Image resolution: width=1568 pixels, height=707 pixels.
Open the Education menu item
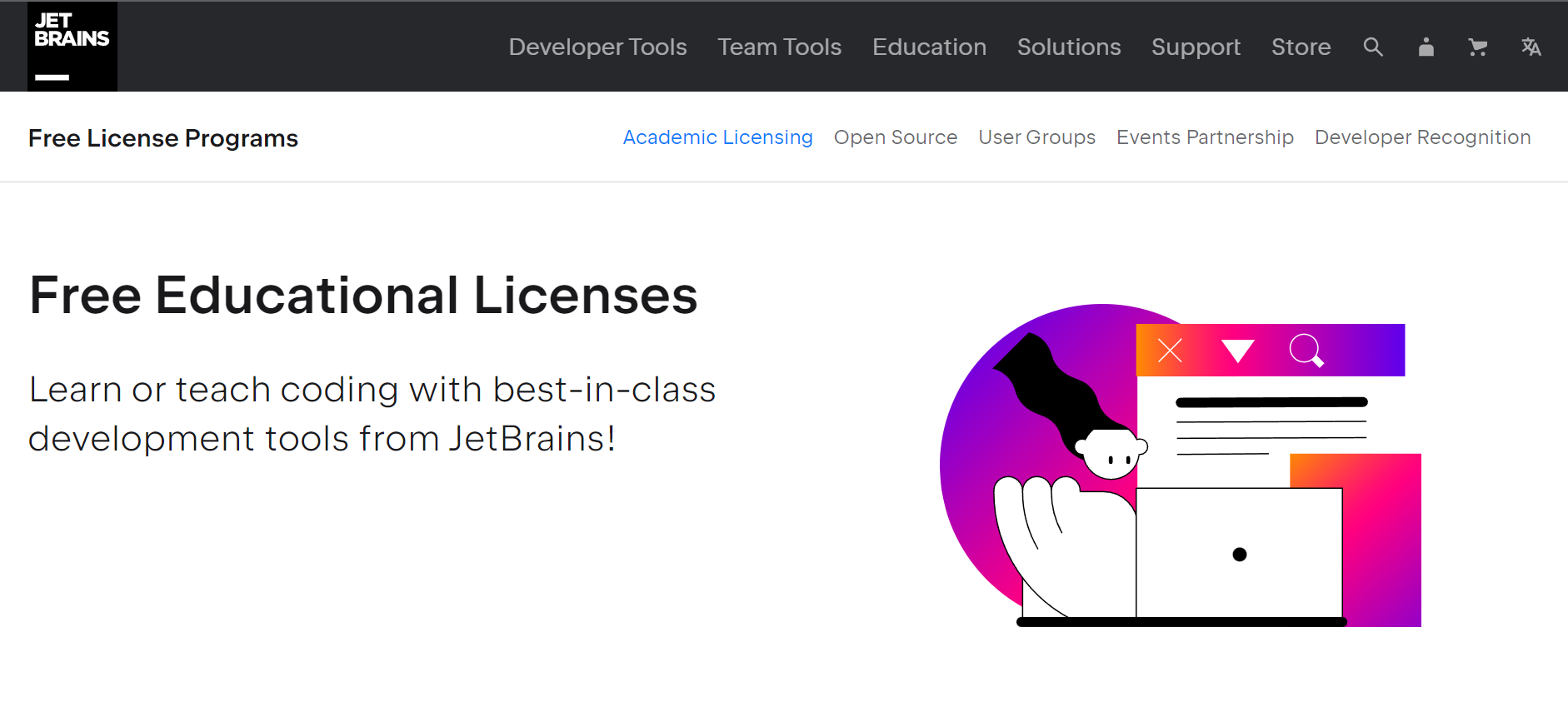click(929, 47)
